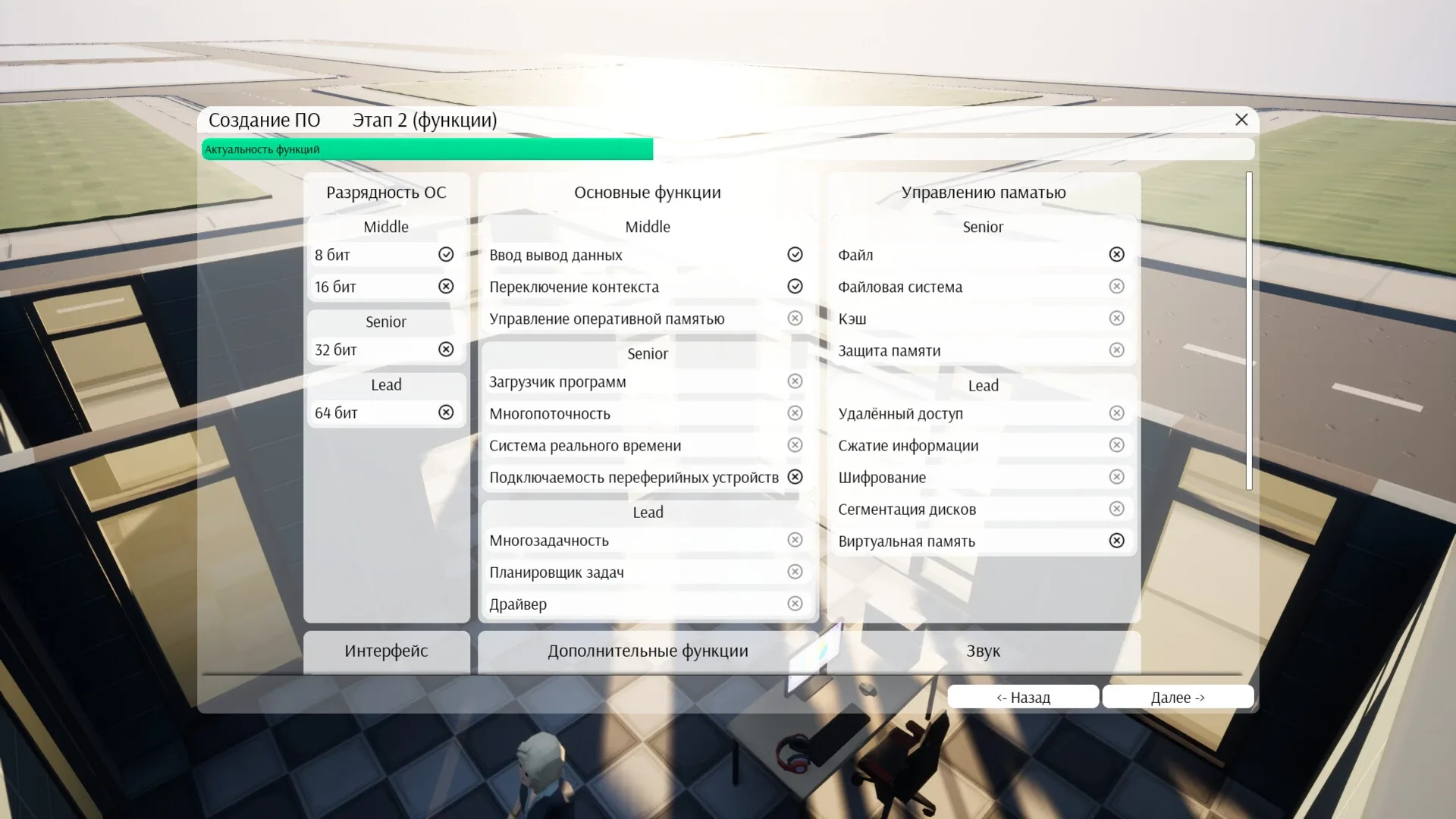Click the vertical scrollbar on the right
This screenshot has width=1456, height=819.
pos(1249,331)
